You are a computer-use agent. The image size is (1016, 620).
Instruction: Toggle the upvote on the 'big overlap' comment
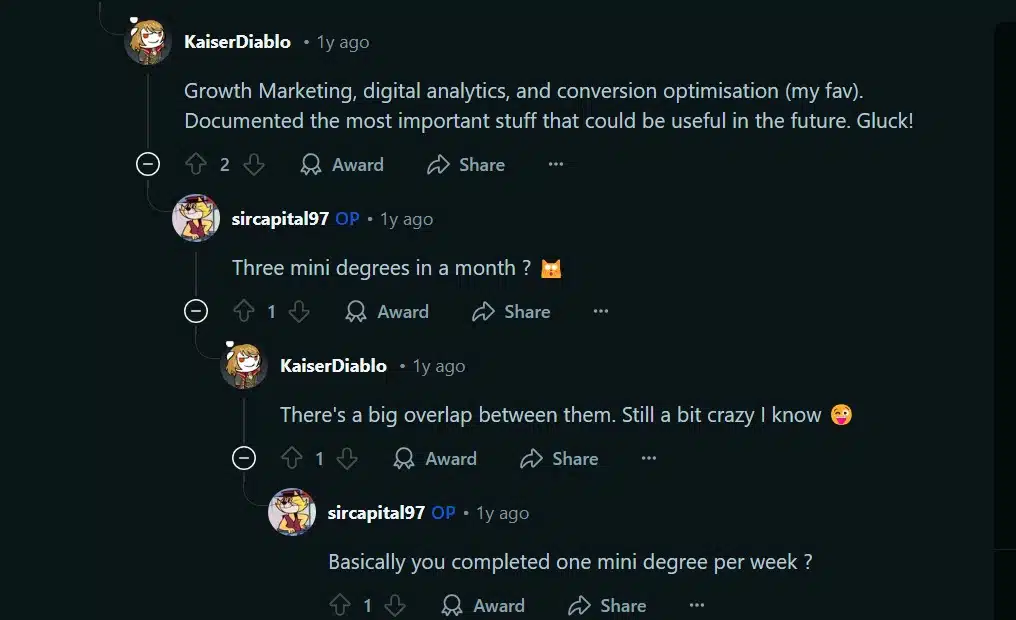[x=292, y=458]
